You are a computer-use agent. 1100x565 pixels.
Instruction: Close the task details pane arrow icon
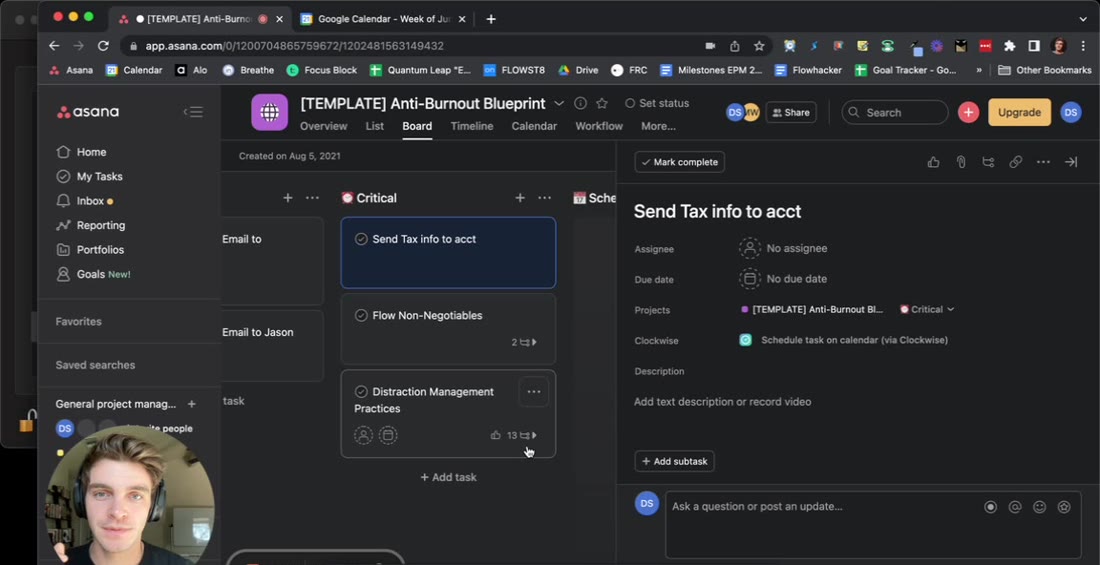tap(1071, 162)
